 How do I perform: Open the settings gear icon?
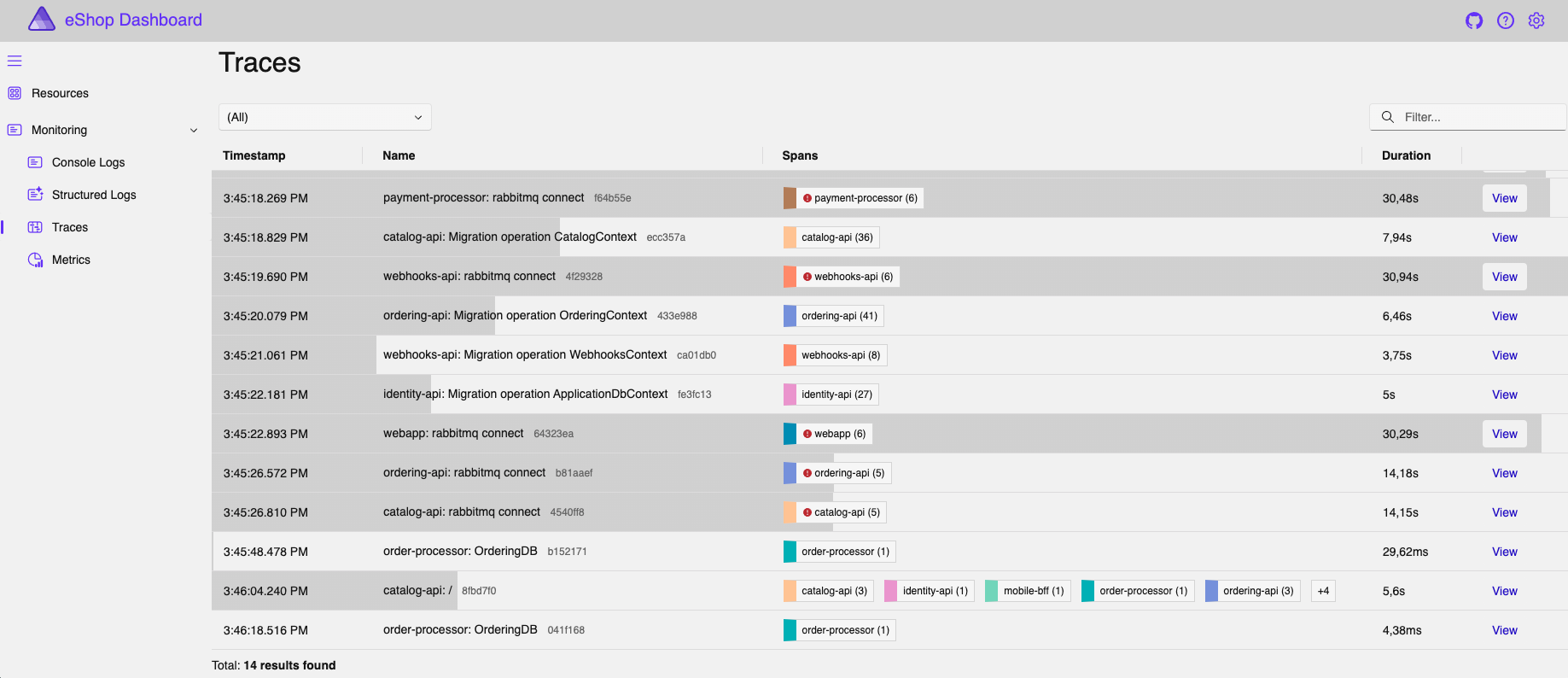coord(1536,20)
